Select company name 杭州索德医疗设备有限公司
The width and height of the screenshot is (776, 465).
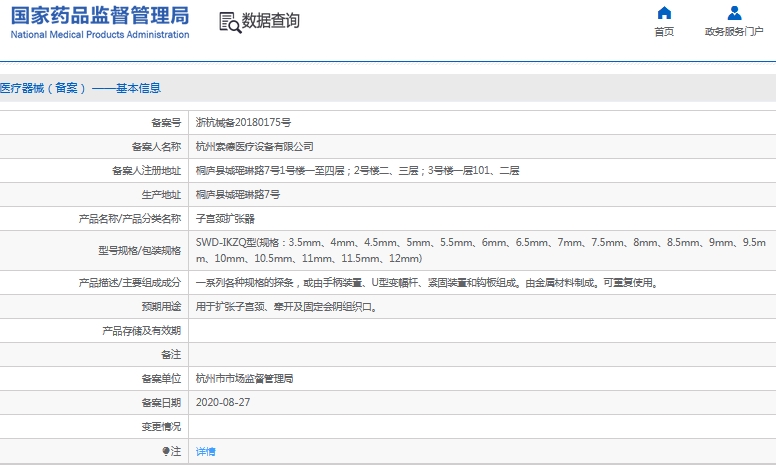pos(254,146)
